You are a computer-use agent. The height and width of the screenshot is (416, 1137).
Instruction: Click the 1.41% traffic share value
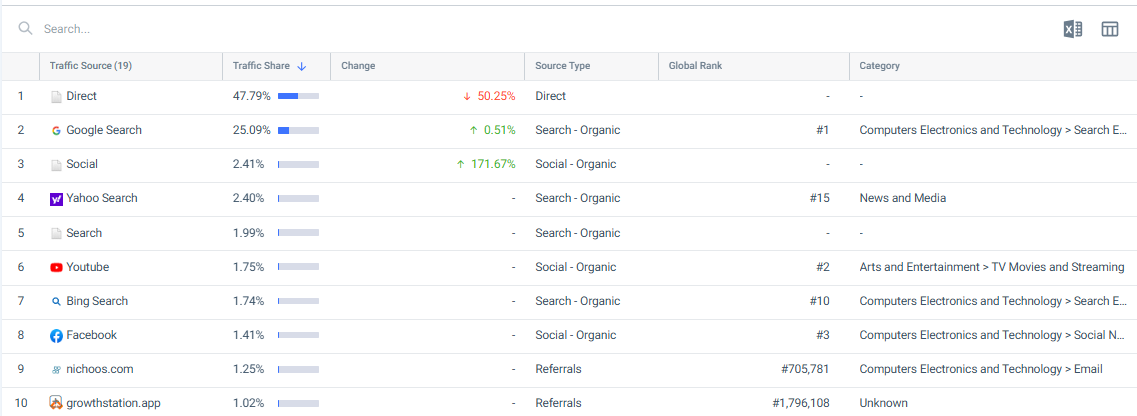click(x=248, y=335)
